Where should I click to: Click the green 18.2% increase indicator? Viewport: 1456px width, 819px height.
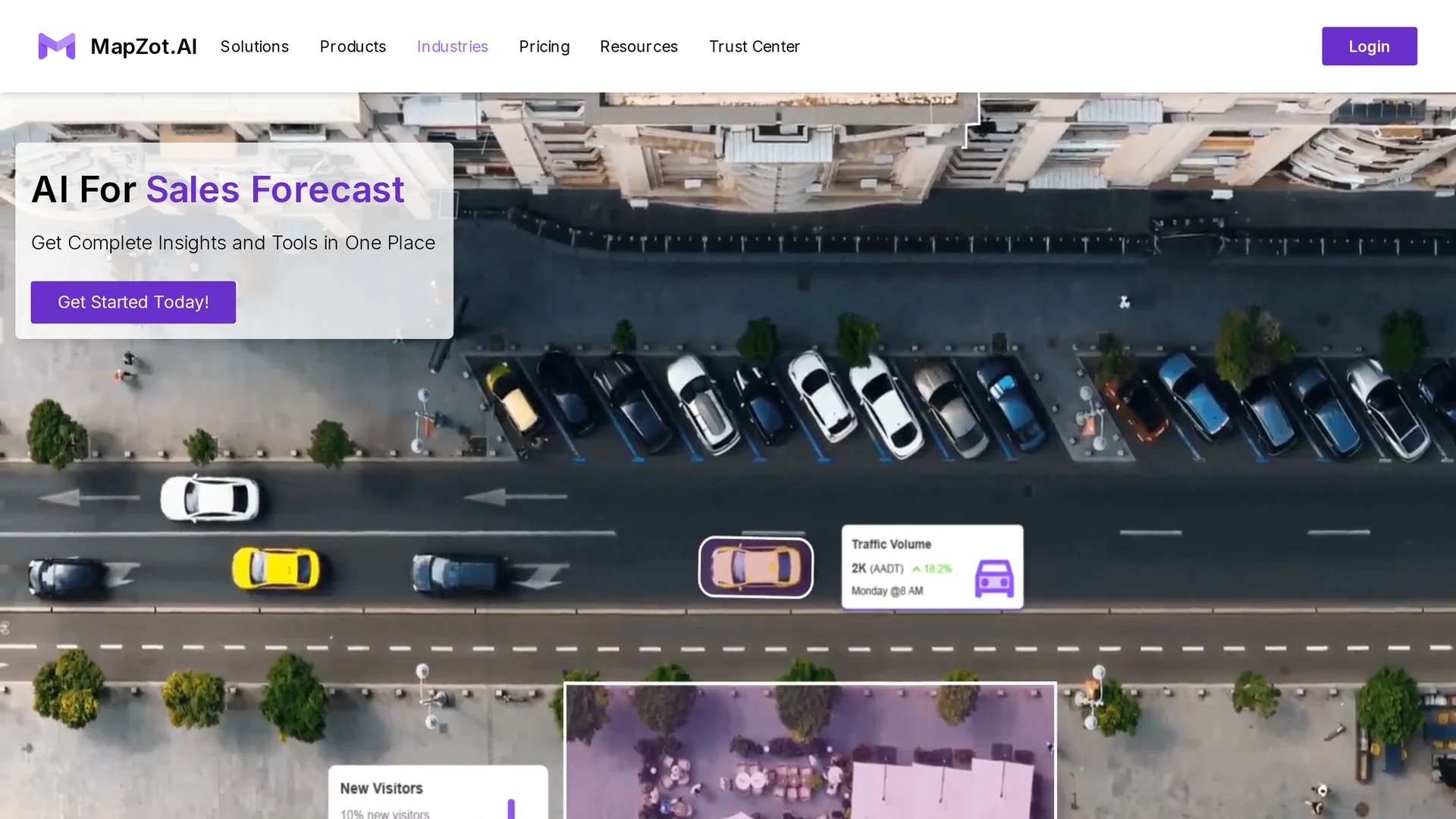click(932, 569)
